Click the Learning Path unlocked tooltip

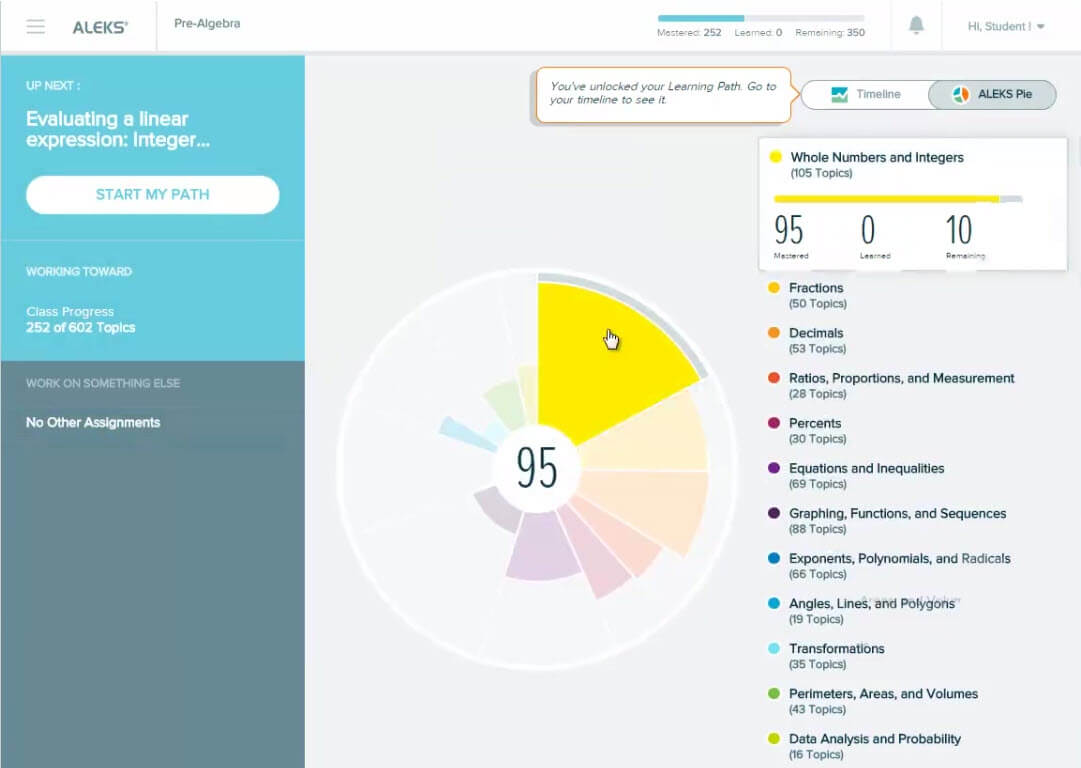pos(663,94)
